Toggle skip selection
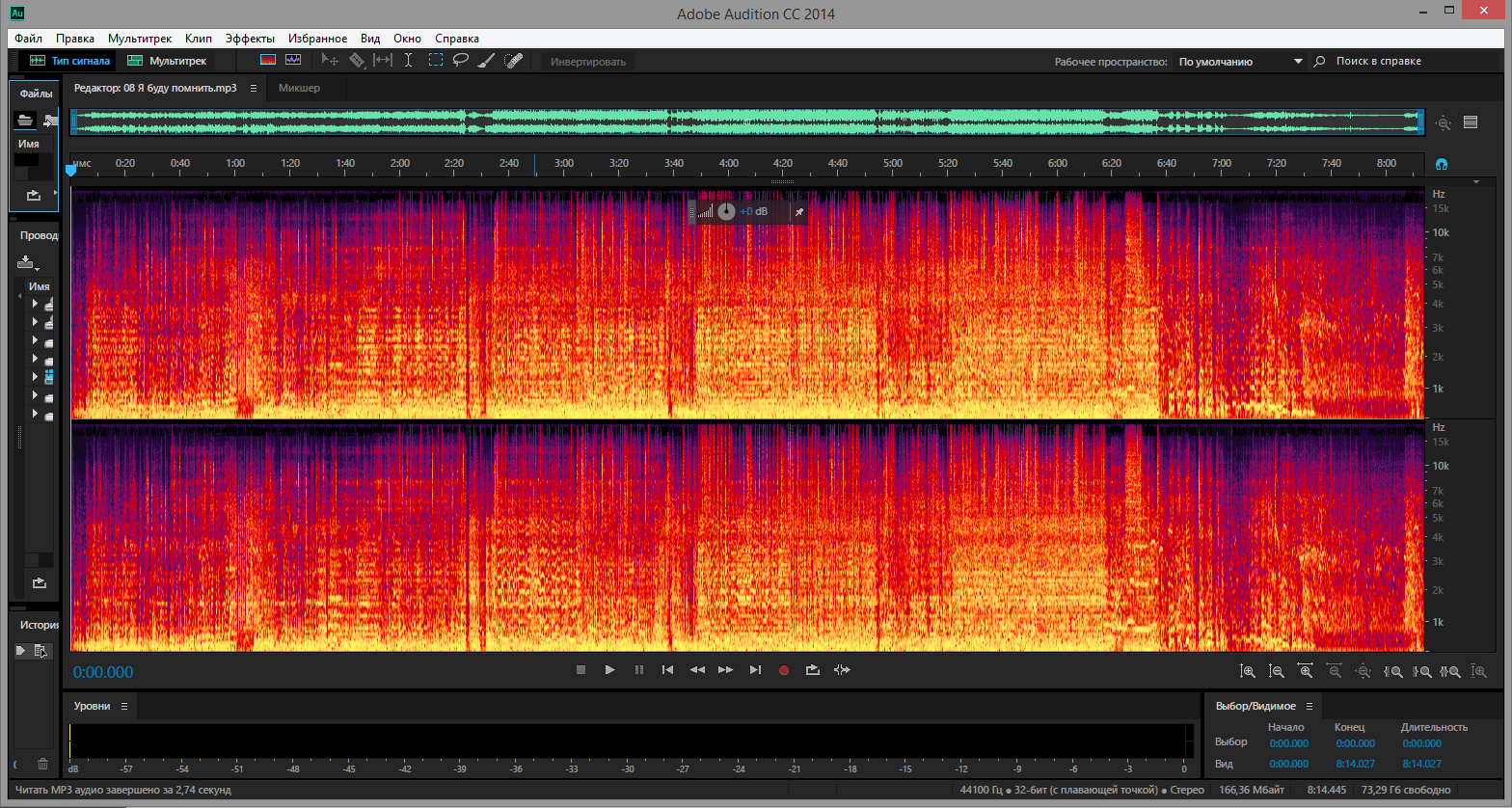 (842, 670)
